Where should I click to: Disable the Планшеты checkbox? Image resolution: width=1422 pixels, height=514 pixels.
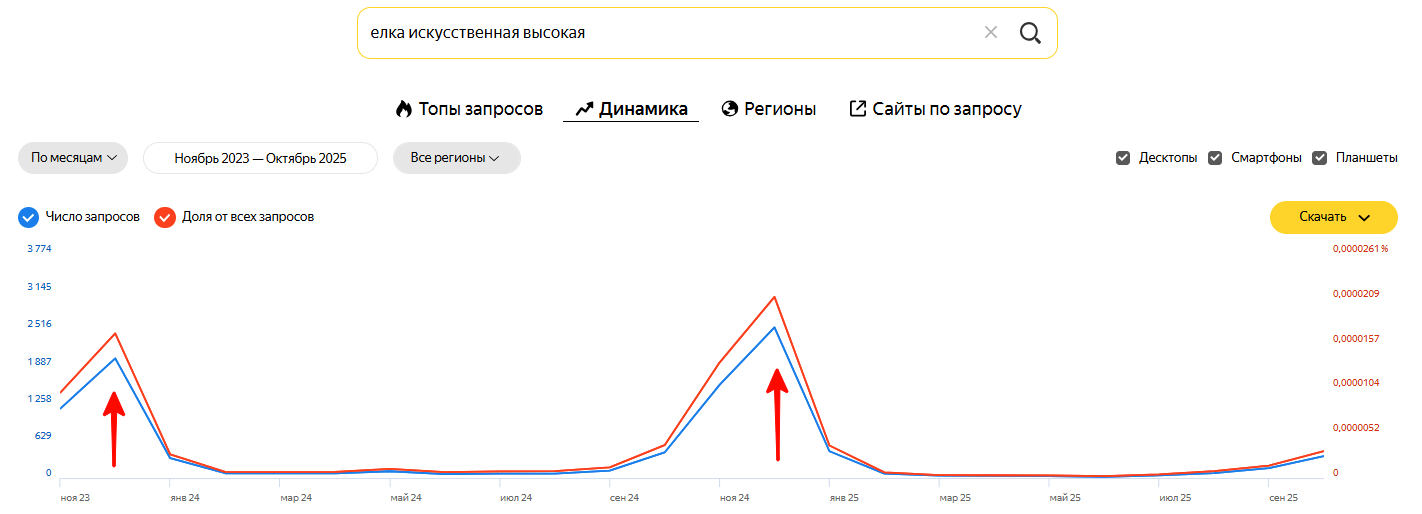pyautogui.click(x=1319, y=158)
